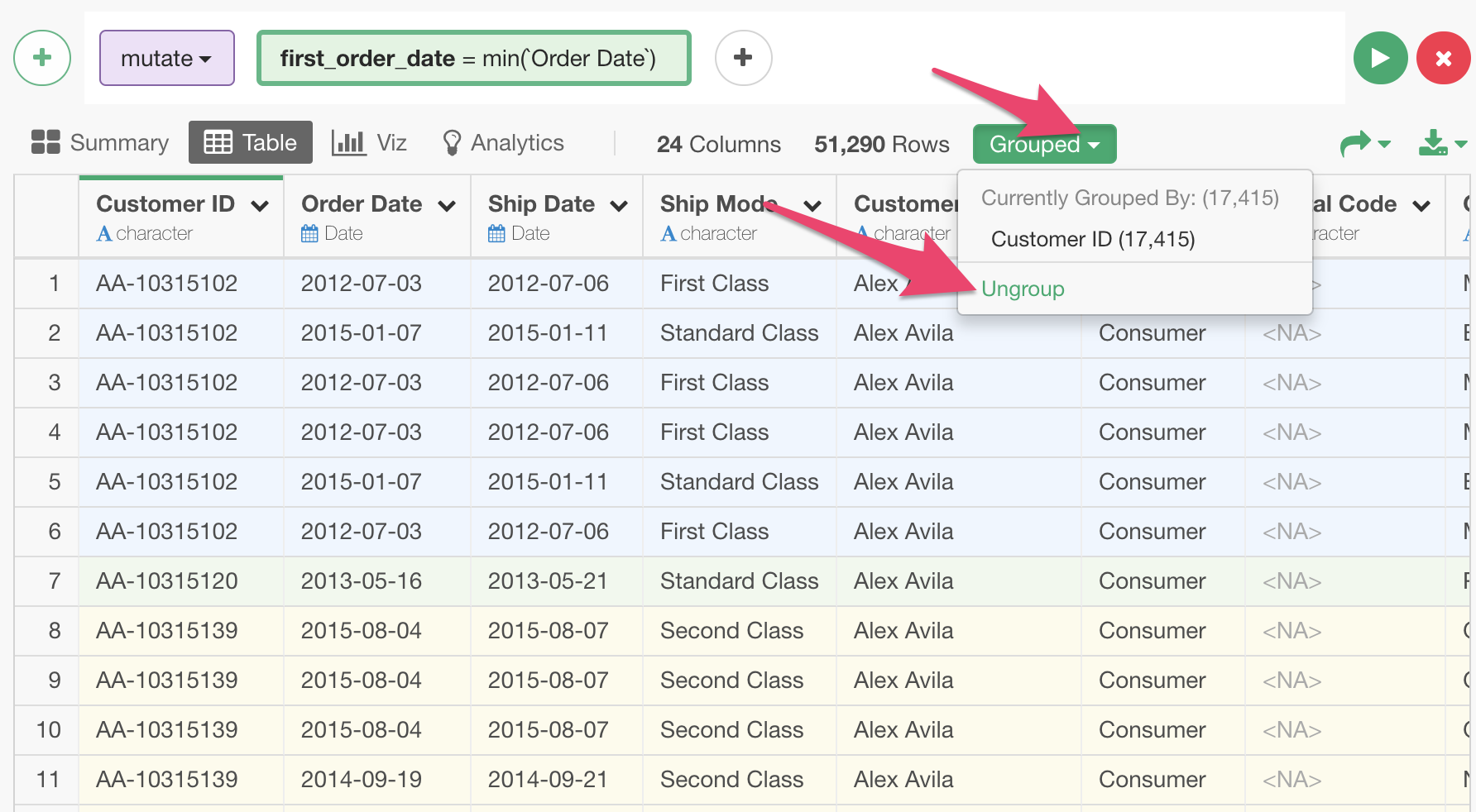Open the download export menu
The width and height of the screenshot is (1476, 812).
tap(1441, 144)
